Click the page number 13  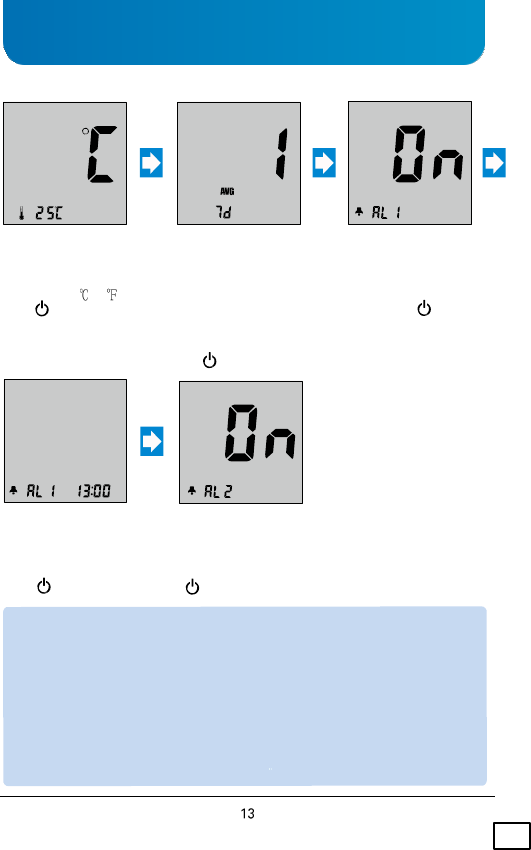click(248, 814)
